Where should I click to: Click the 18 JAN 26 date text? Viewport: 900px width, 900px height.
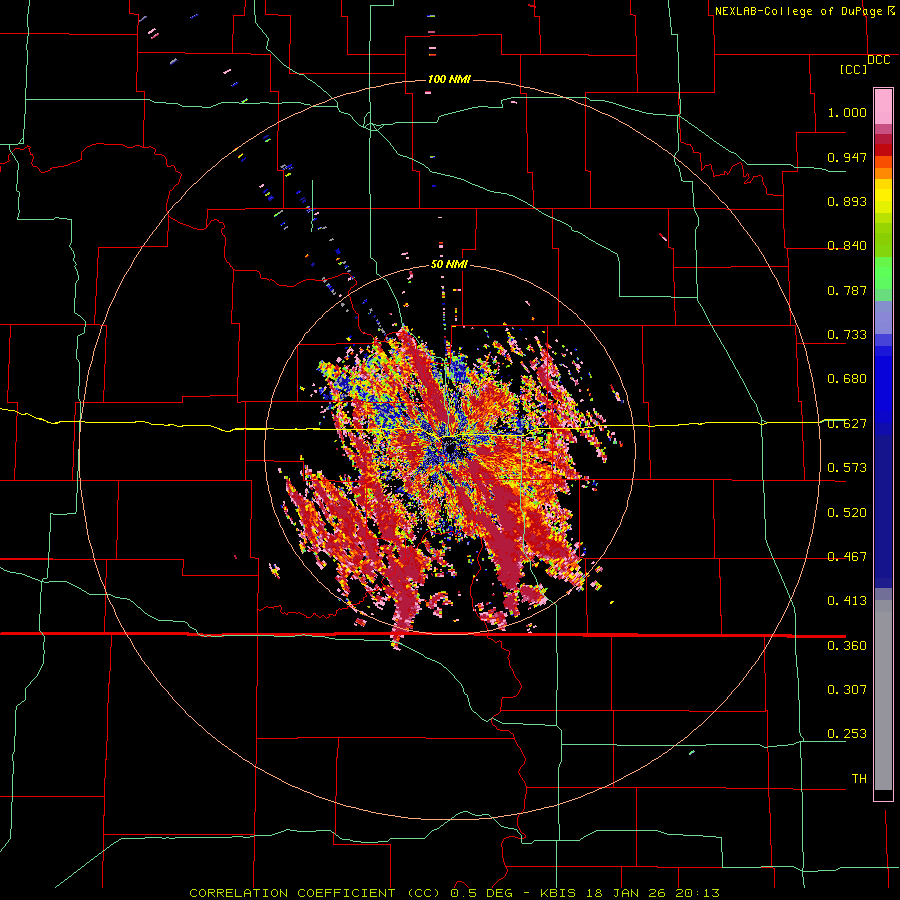tap(626, 893)
